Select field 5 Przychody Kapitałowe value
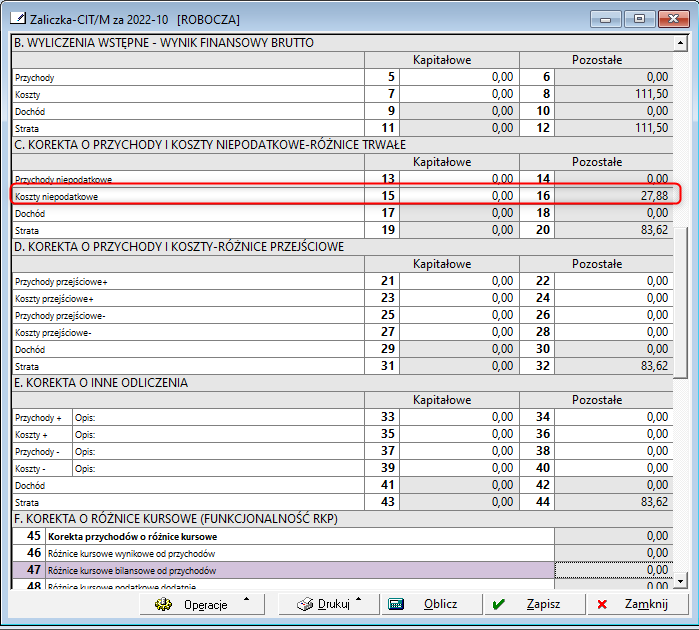 point(459,77)
